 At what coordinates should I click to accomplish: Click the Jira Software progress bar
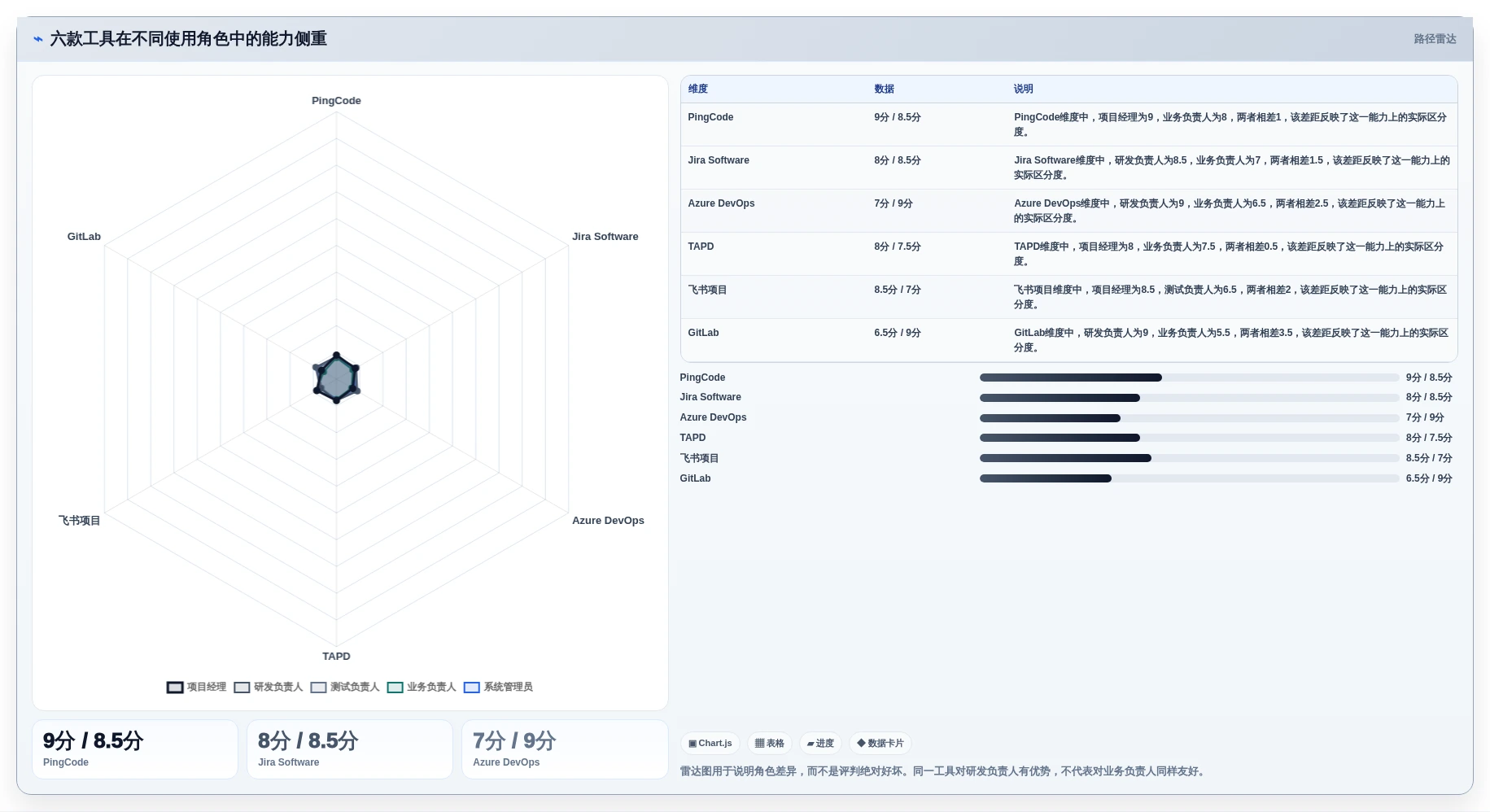click(1189, 398)
